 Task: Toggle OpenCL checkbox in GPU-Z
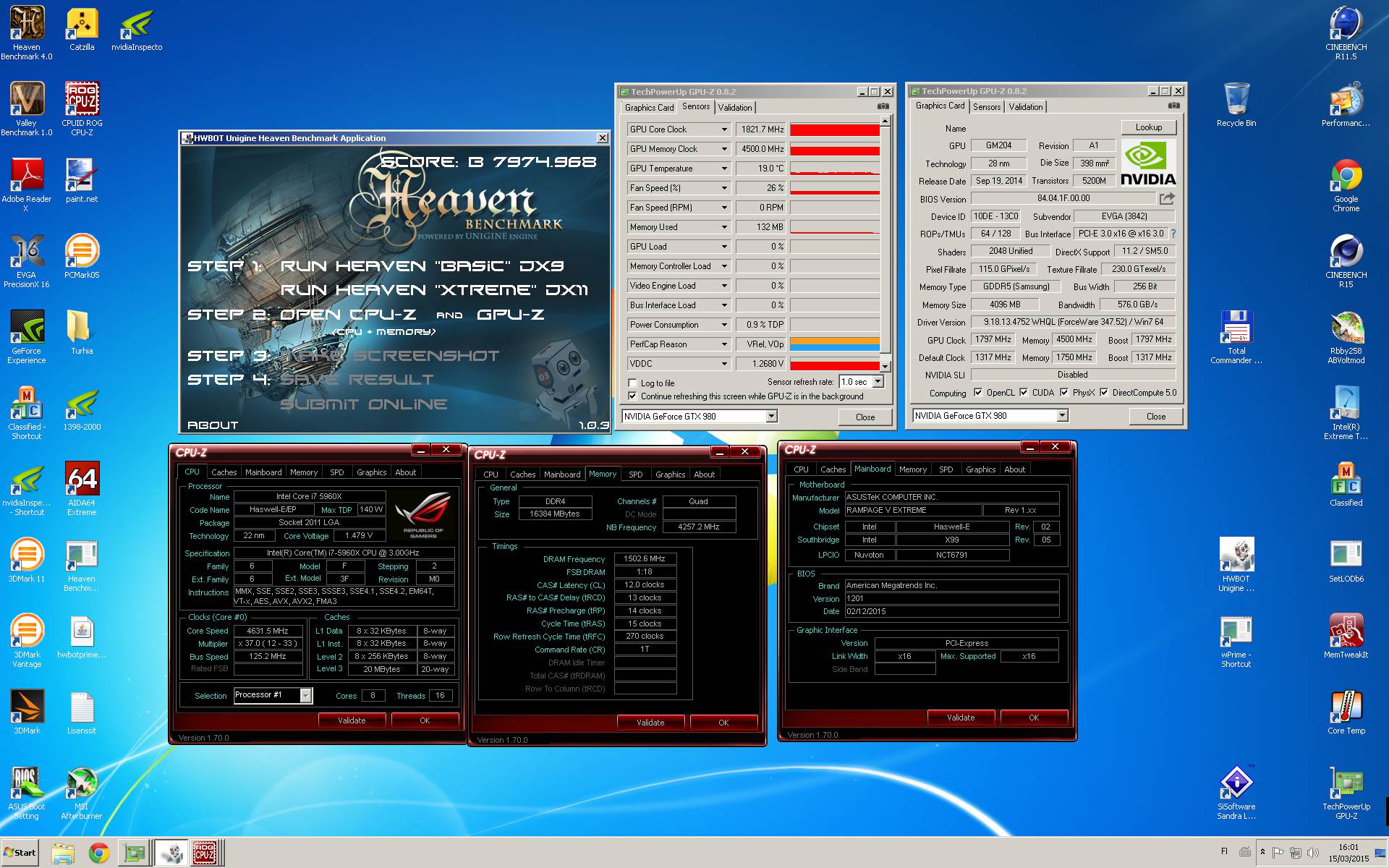[x=978, y=393]
